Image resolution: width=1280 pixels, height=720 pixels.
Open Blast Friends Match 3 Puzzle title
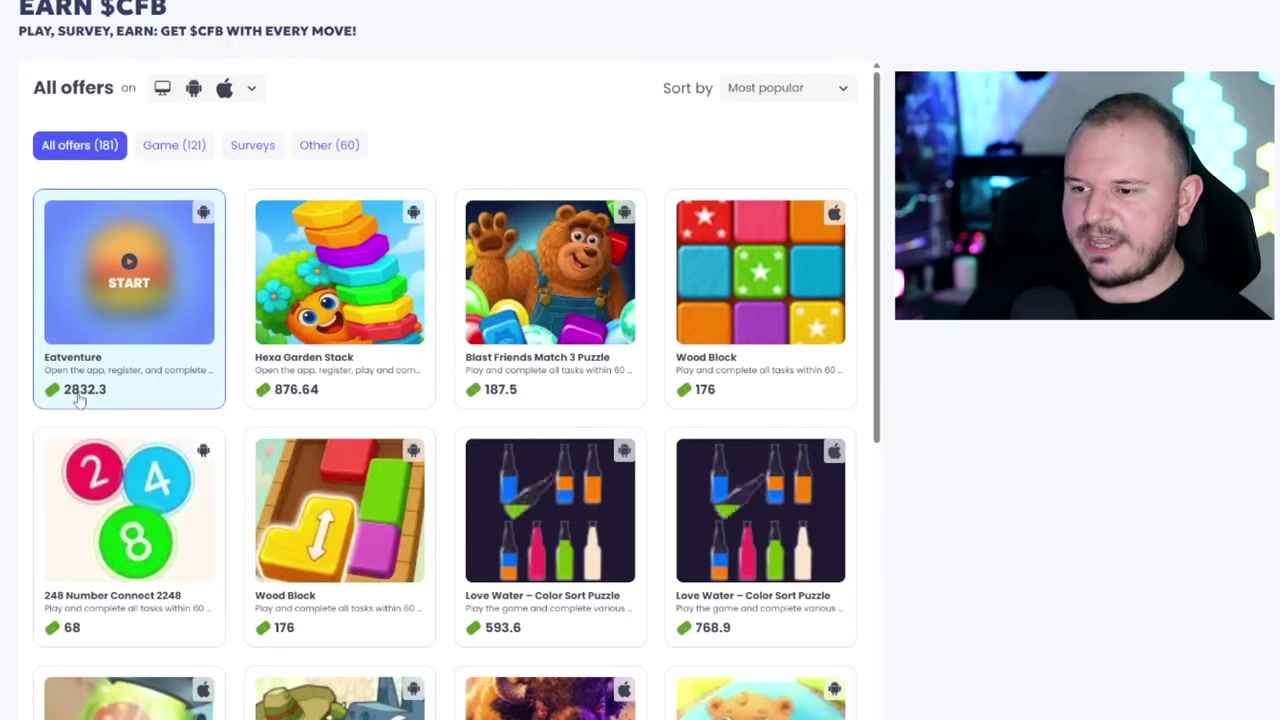537,357
